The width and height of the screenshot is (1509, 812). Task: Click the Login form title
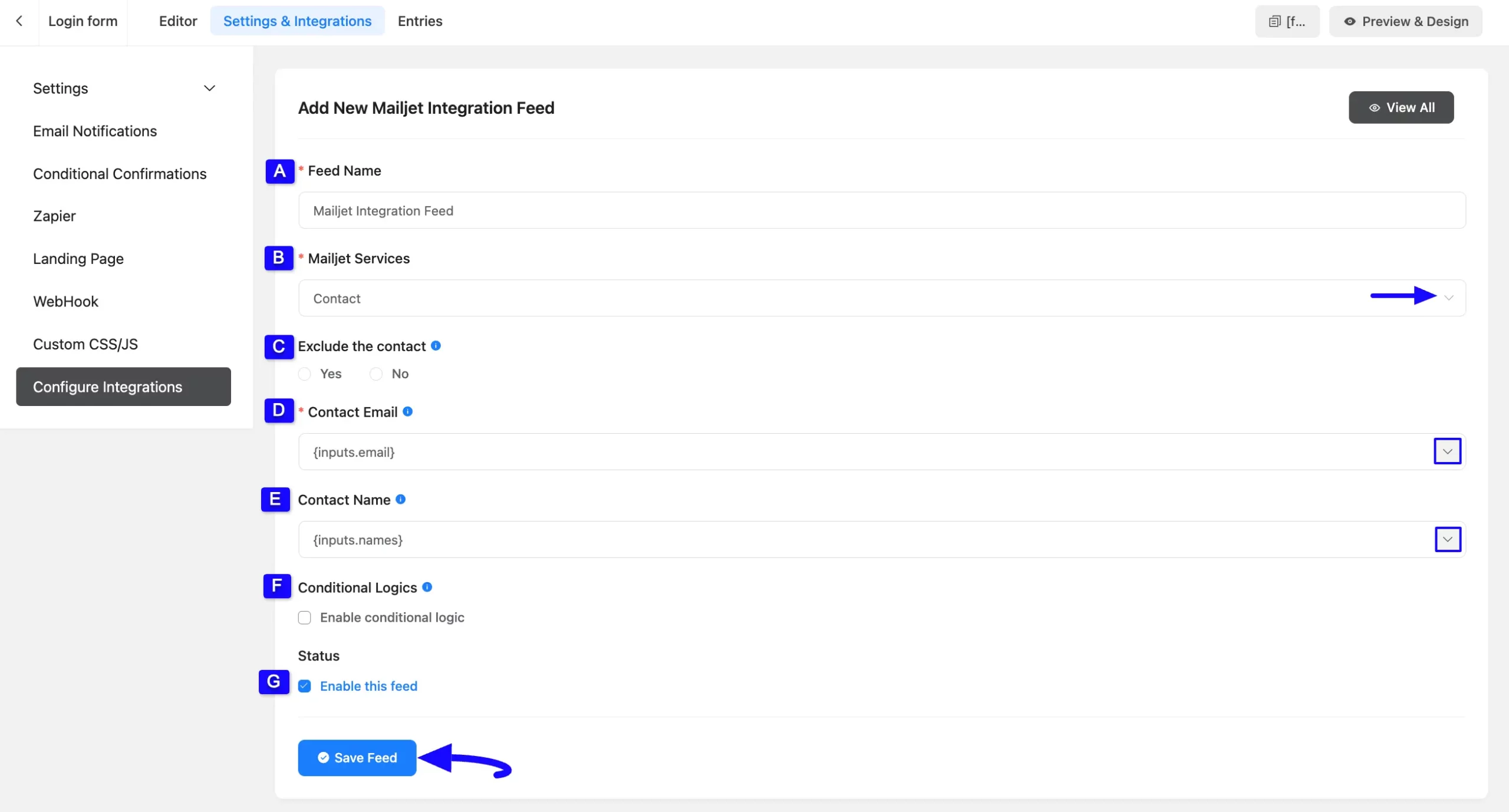pos(83,21)
